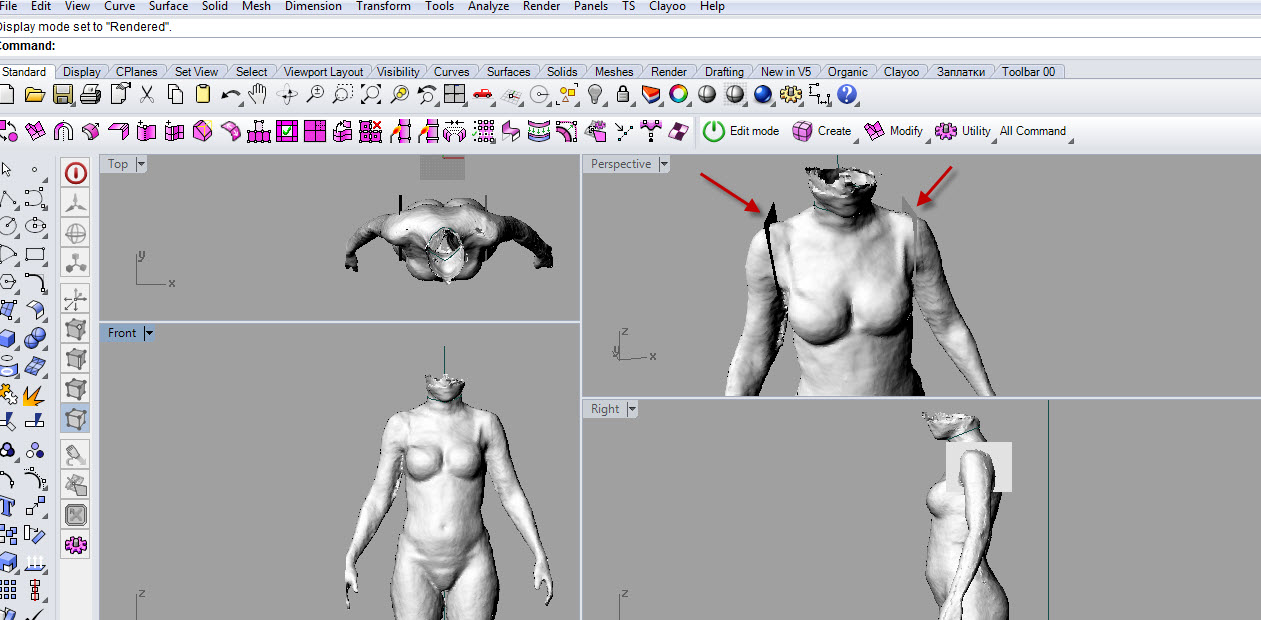Click the blue Help question mark icon
The width and height of the screenshot is (1261, 620).
pos(847,95)
